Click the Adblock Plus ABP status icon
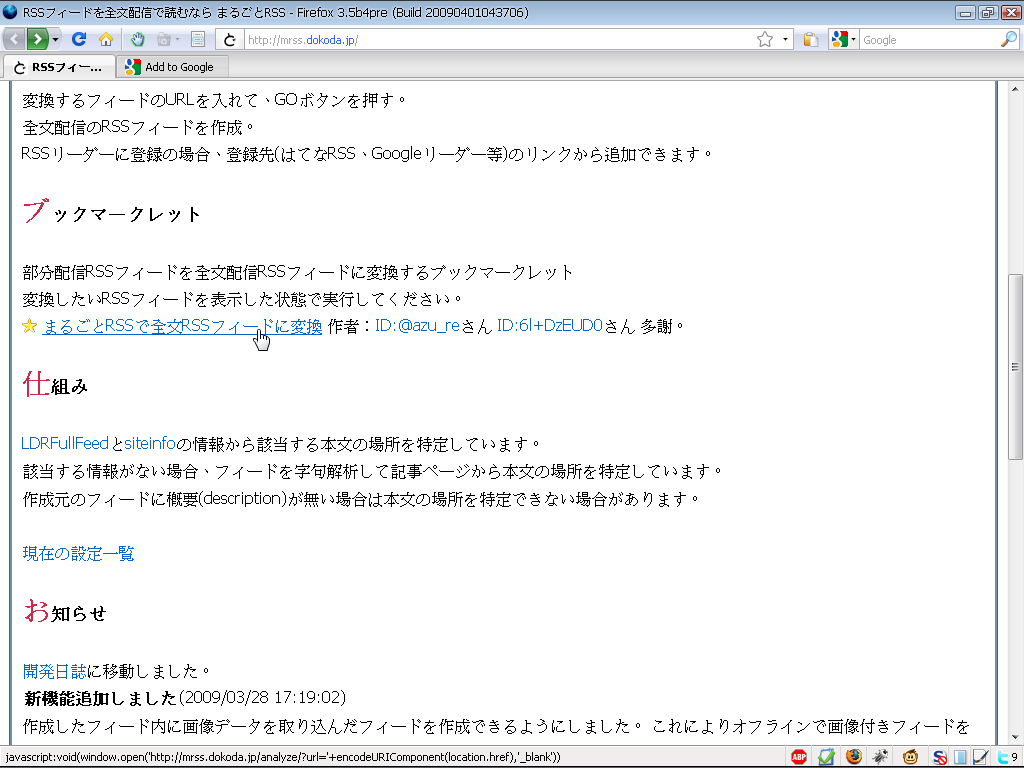Viewport: 1024px width, 768px height. click(799, 757)
